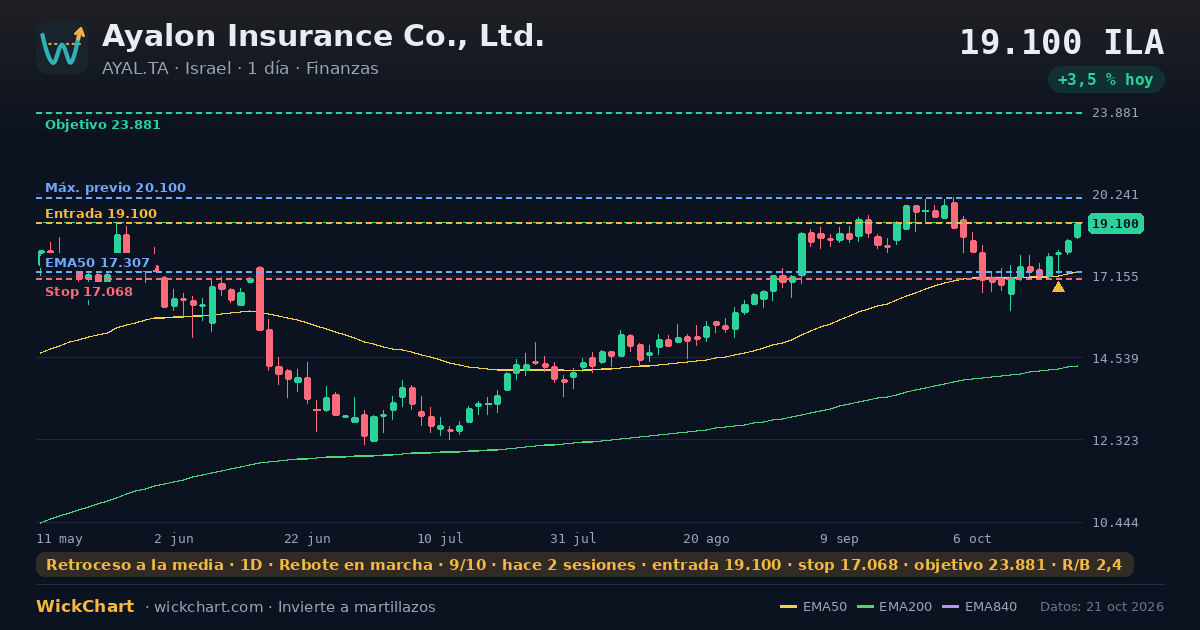The width and height of the screenshot is (1200, 630).
Task: Click the Ayalon Insurance Co., Ltd. title
Action: tap(323, 36)
